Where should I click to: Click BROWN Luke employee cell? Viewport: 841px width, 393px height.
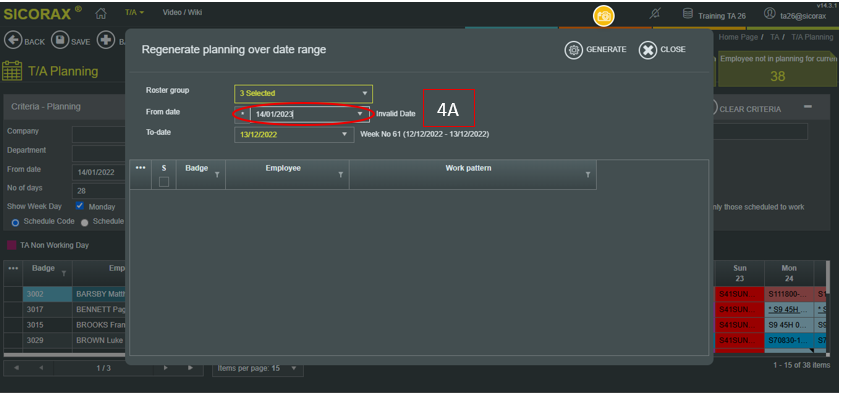coord(100,340)
